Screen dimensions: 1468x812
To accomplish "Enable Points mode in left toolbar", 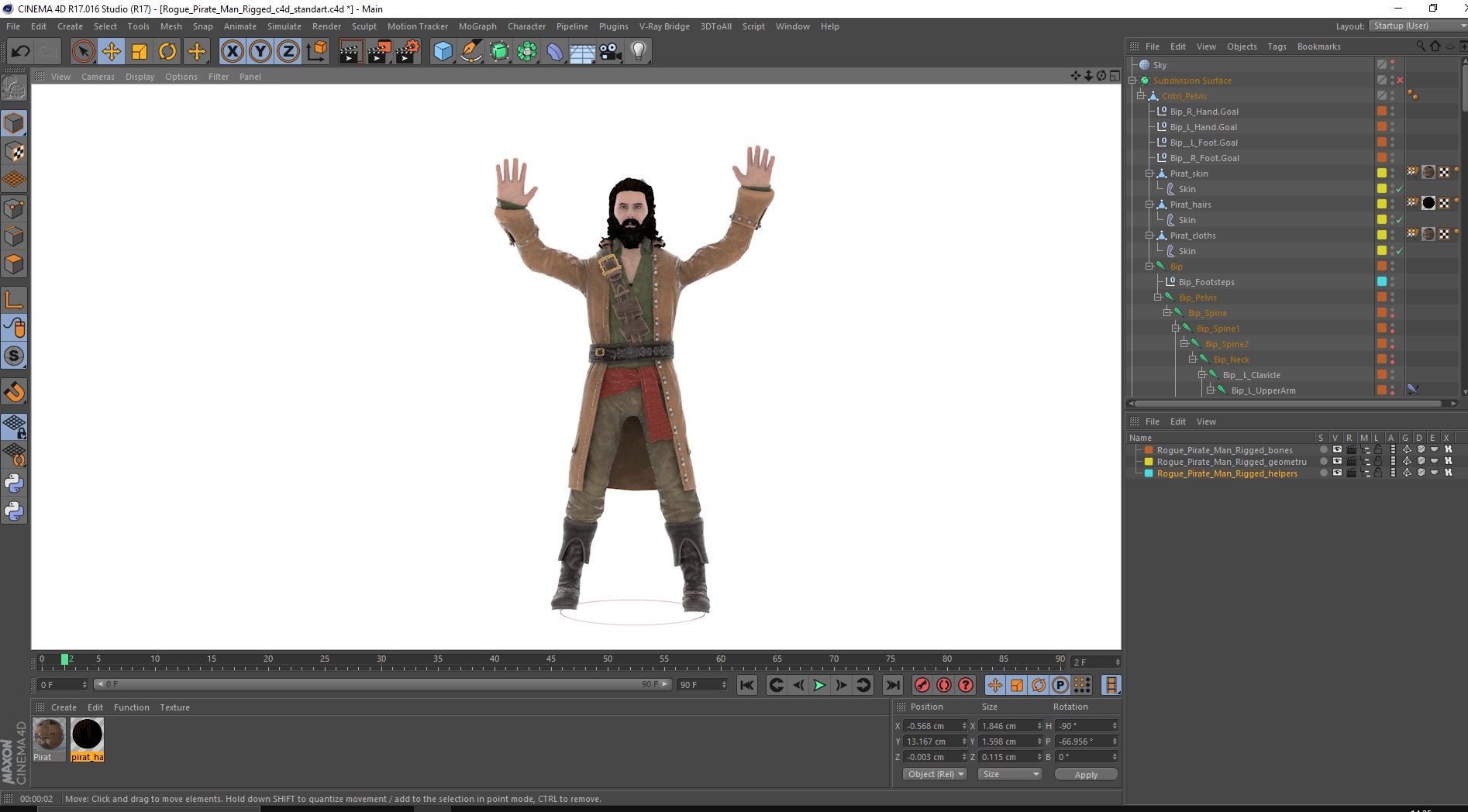I will (x=14, y=208).
